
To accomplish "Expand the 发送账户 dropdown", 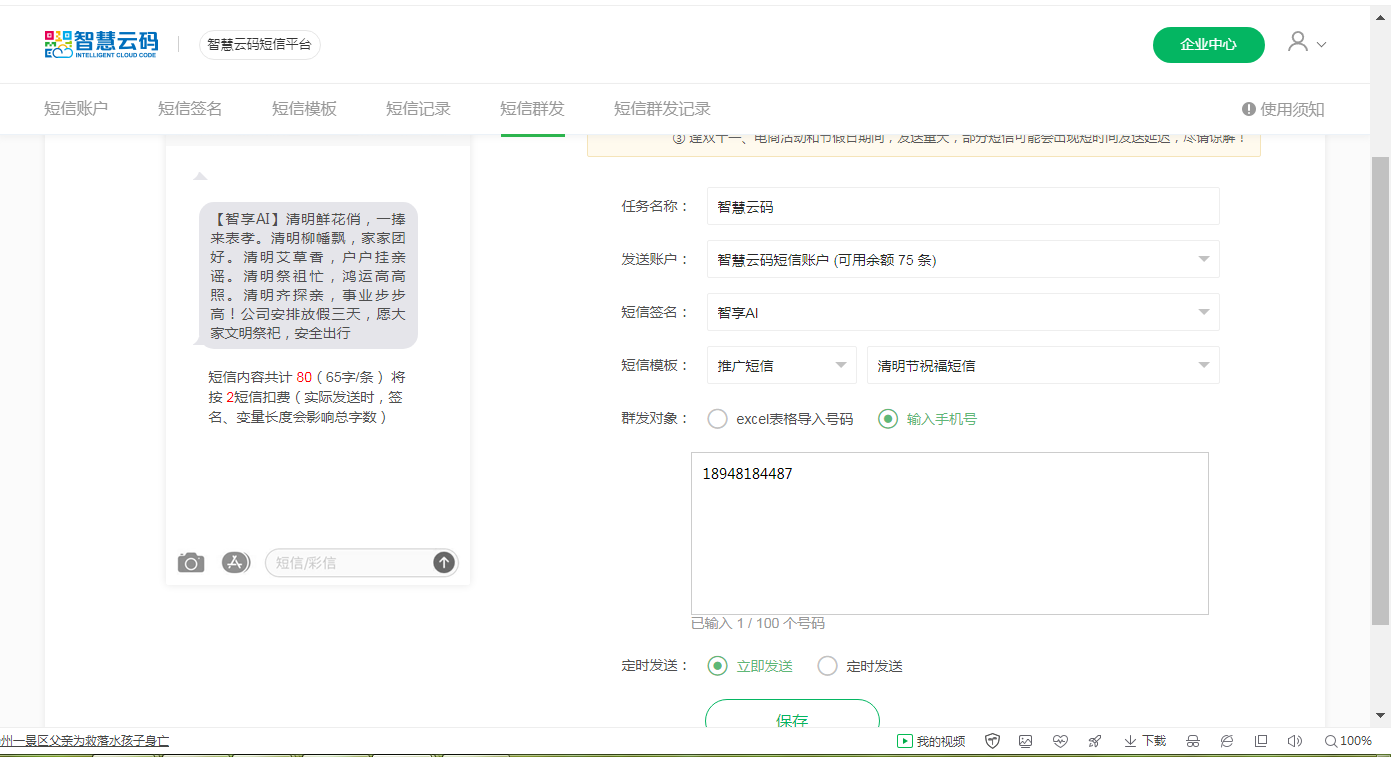I will coord(962,259).
